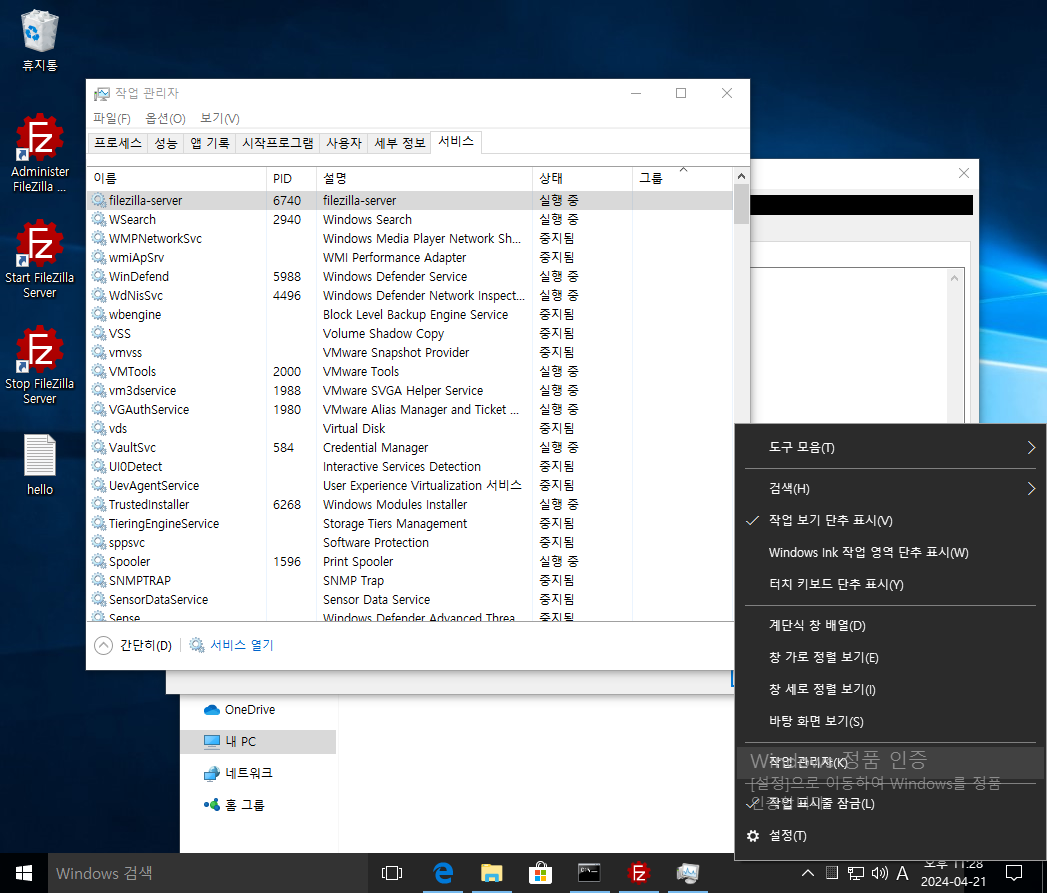Sort services by 그룹 column header
This screenshot has width=1047, height=893.
[682, 178]
